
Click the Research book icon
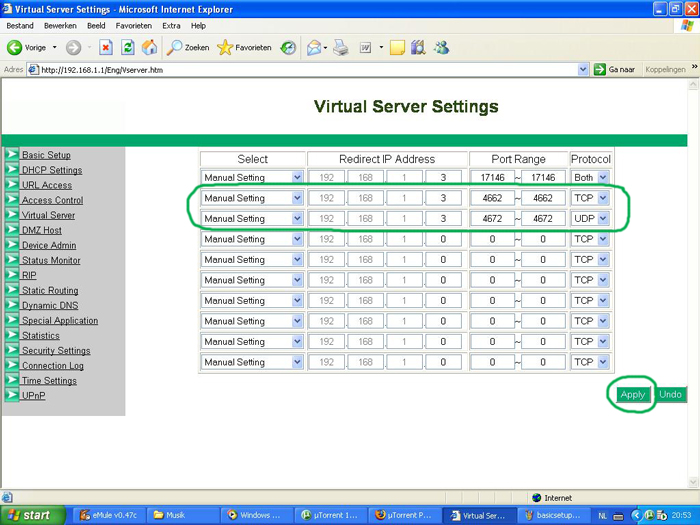coord(418,47)
